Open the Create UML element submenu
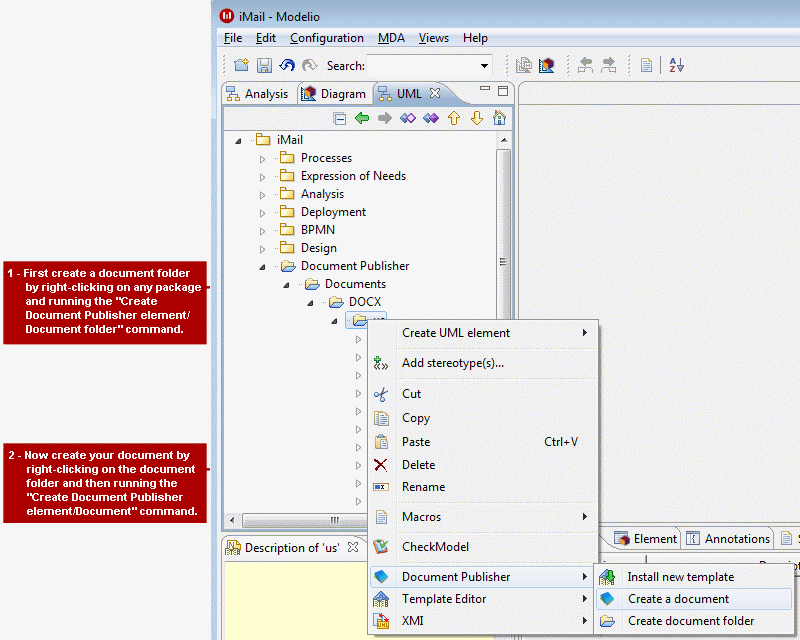The height and width of the screenshot is (640, 800). click(x=483, y=333)
